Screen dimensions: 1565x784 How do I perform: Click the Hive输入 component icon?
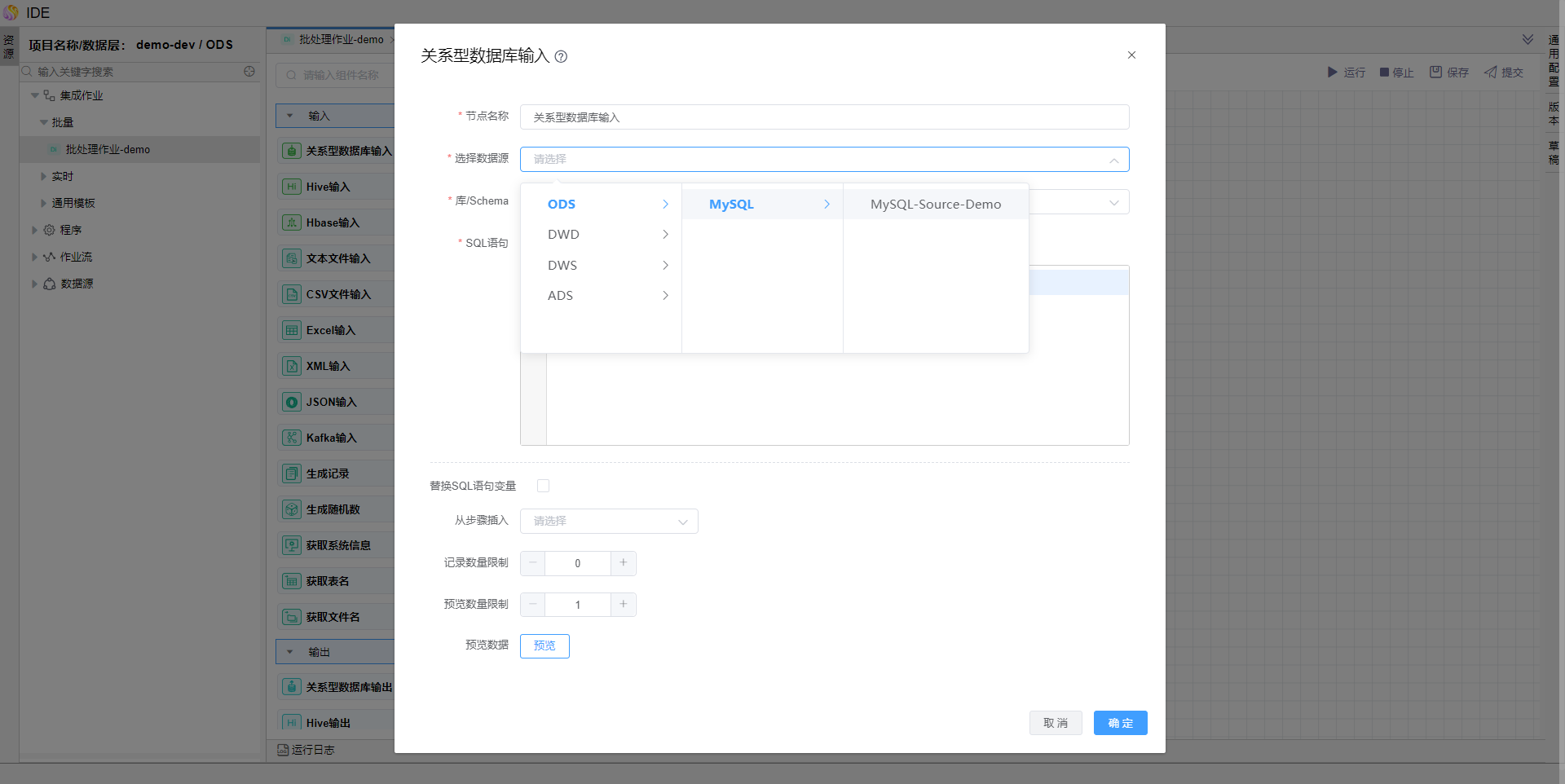pyautogui.click(x=291, y=187)
